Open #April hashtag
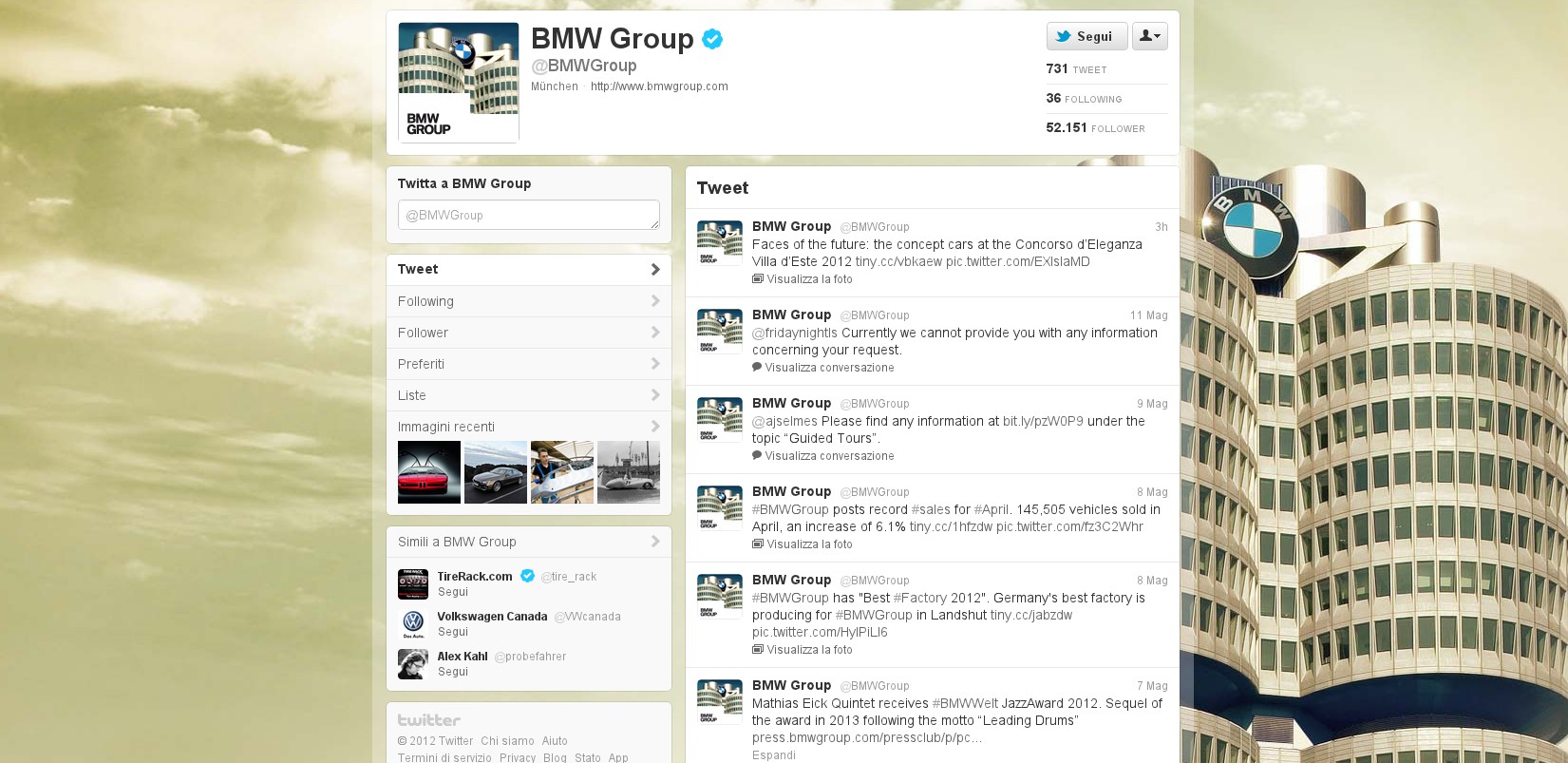1568x763 pixels. click(x=992, y=510)
